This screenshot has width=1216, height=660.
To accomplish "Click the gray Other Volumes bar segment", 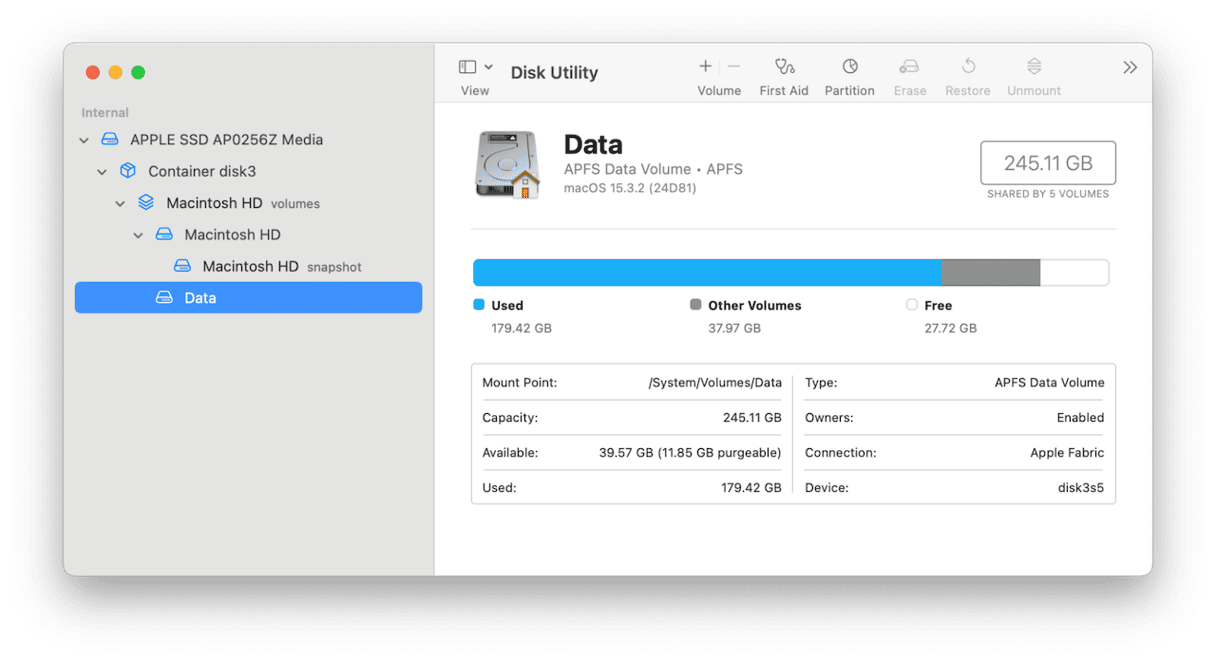I will (990, 272).
